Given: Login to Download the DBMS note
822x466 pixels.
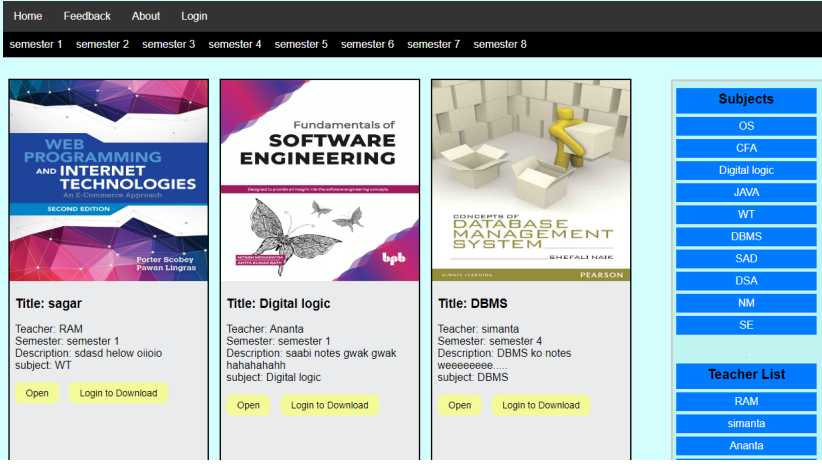Looking at the screenshot, I should click(x=541, y=405).
